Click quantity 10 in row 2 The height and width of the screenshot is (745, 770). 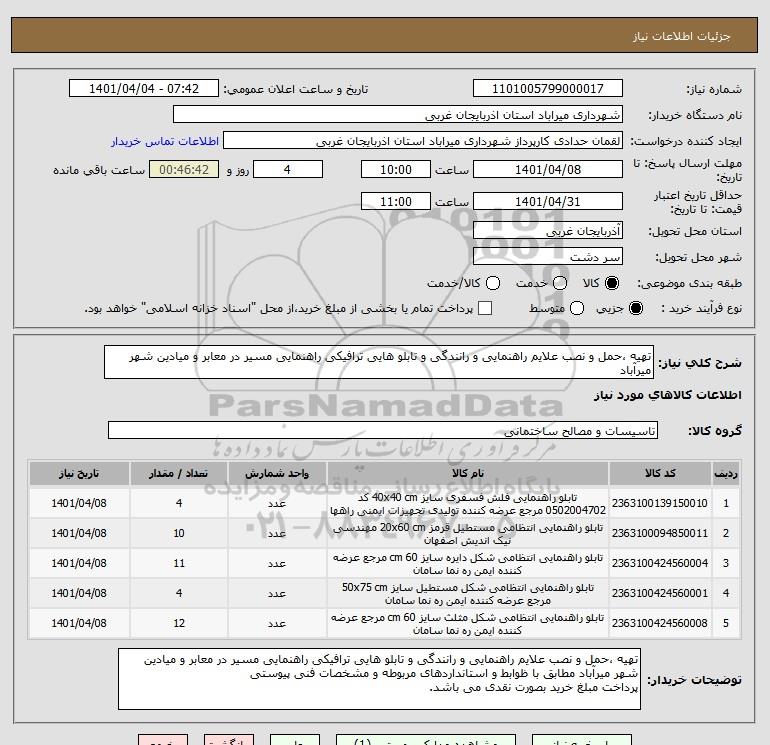tap(179, 534)
